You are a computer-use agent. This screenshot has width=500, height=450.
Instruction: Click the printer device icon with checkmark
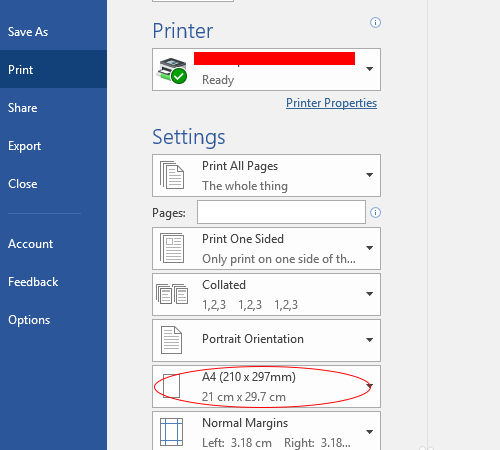point(172,70)
